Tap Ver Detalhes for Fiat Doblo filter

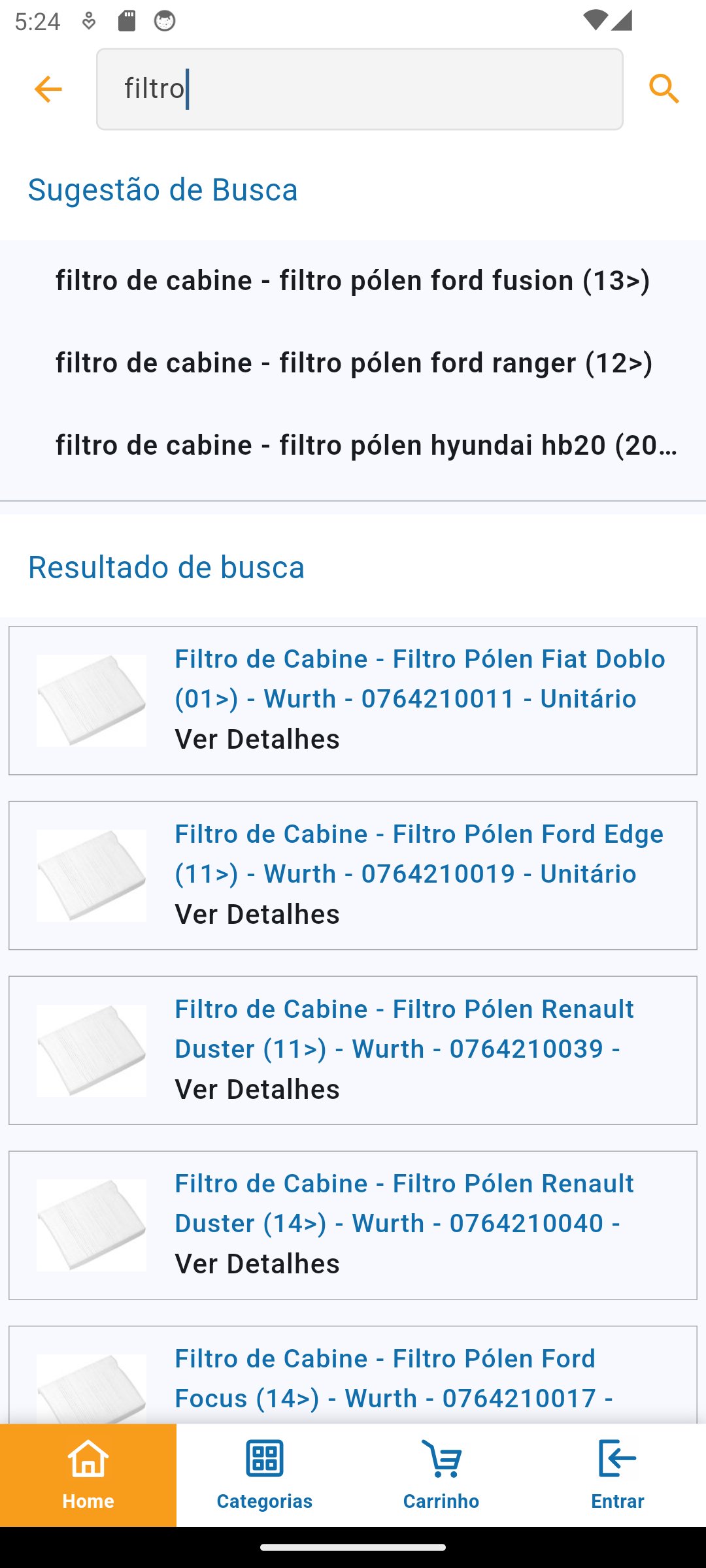click(x=257, y=740)
